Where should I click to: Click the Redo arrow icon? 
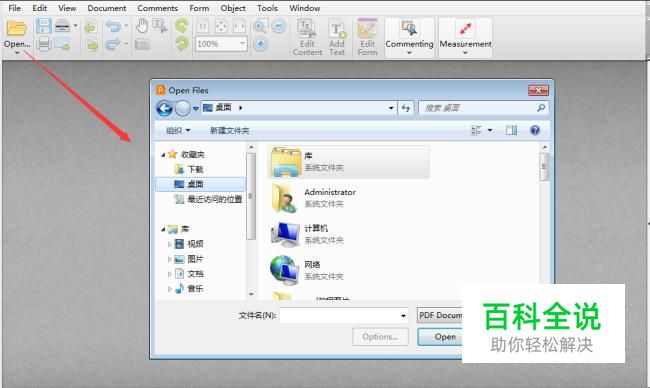(113, 44)
